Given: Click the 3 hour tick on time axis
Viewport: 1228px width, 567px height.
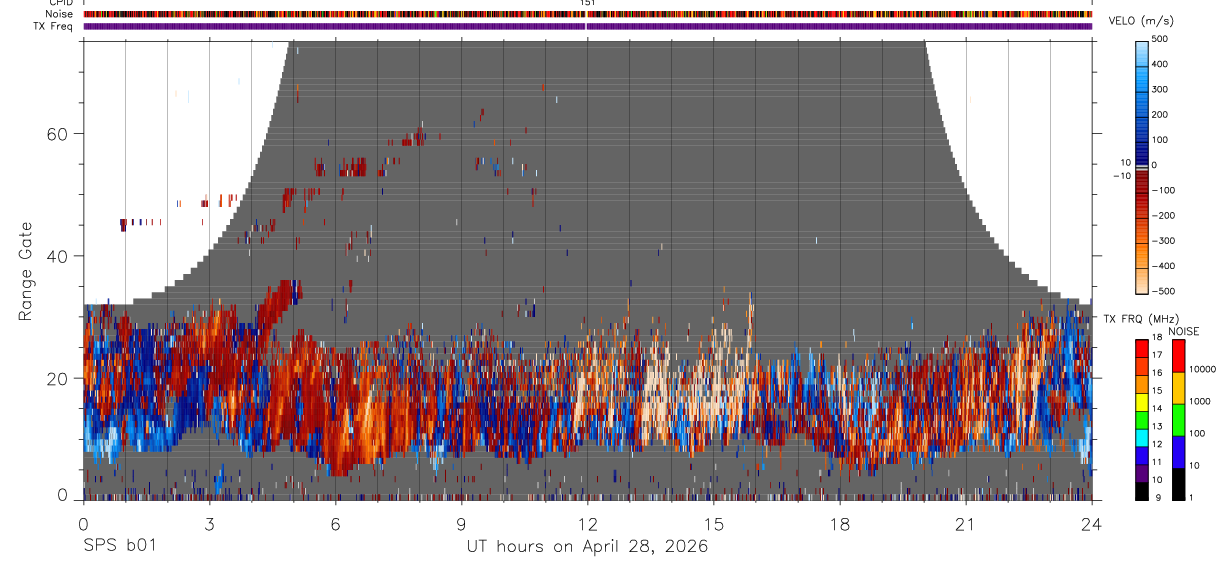Looking at the screenshot, I should (x=209, y=523).
